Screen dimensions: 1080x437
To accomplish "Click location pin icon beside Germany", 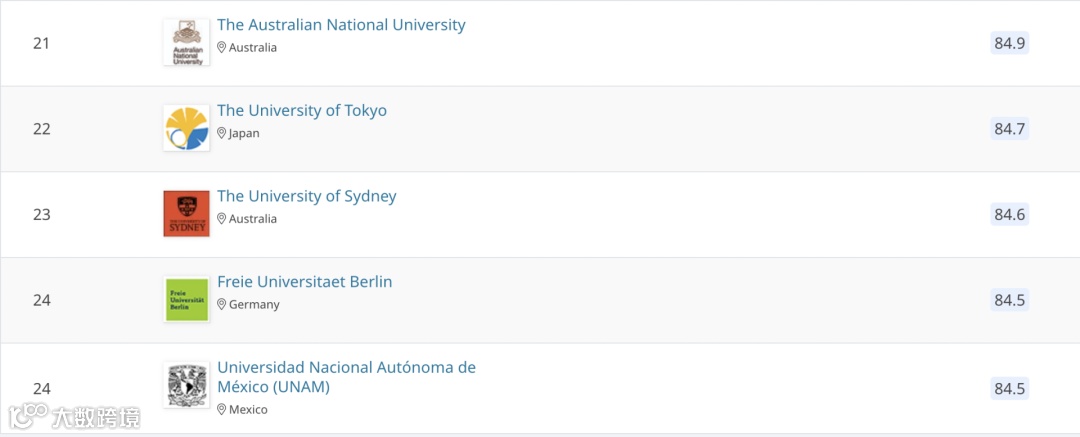I will [x=222, y=304].
